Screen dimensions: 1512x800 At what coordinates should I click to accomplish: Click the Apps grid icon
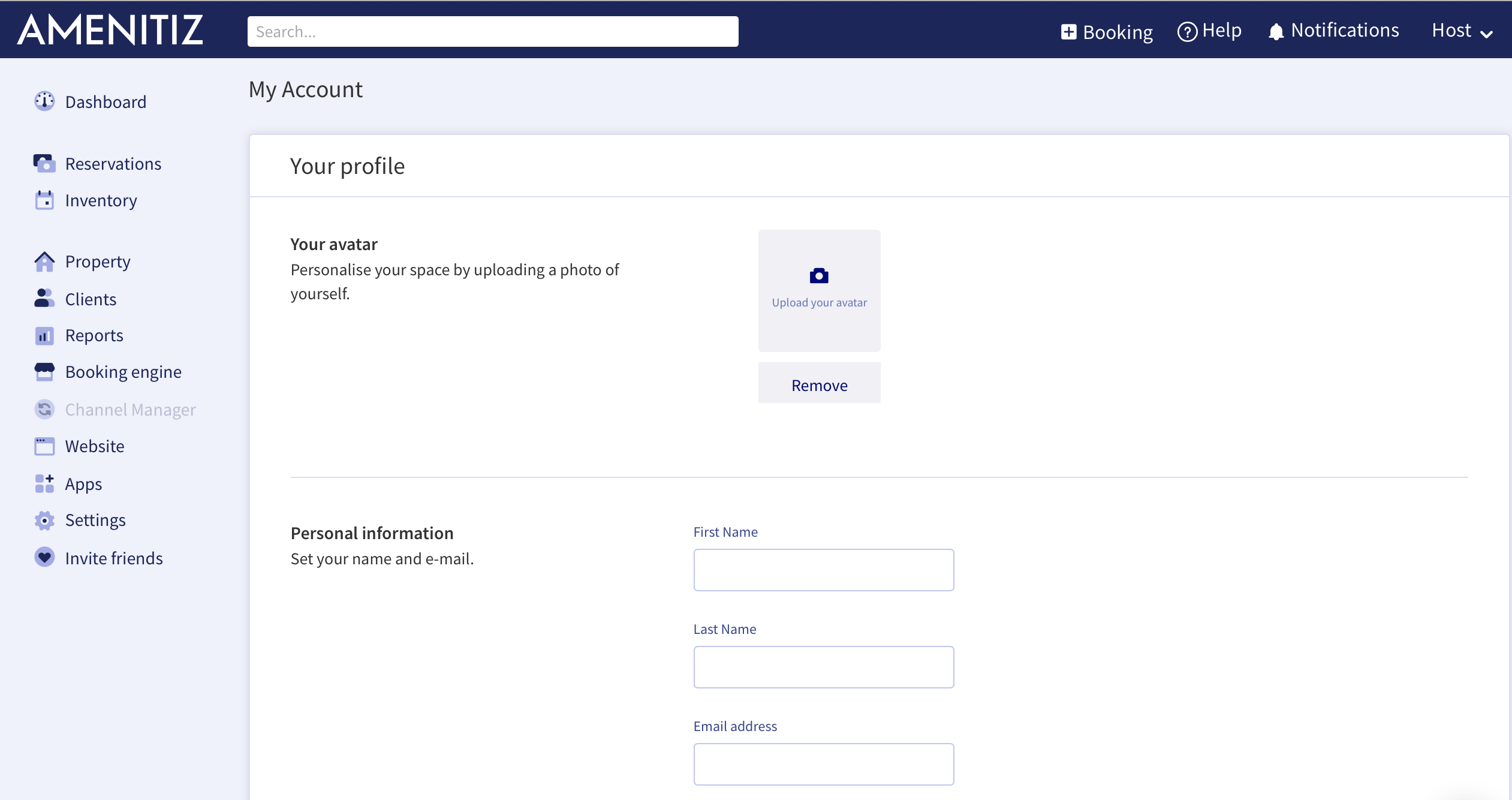[x=44, y=483]
